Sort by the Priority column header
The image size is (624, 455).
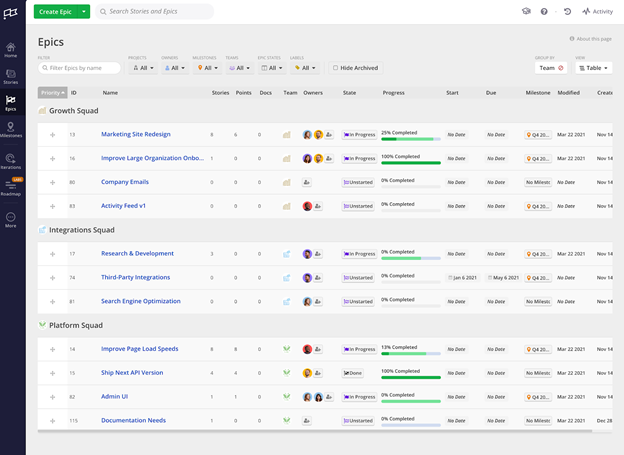pyautogui.click(x=53, y=93)
